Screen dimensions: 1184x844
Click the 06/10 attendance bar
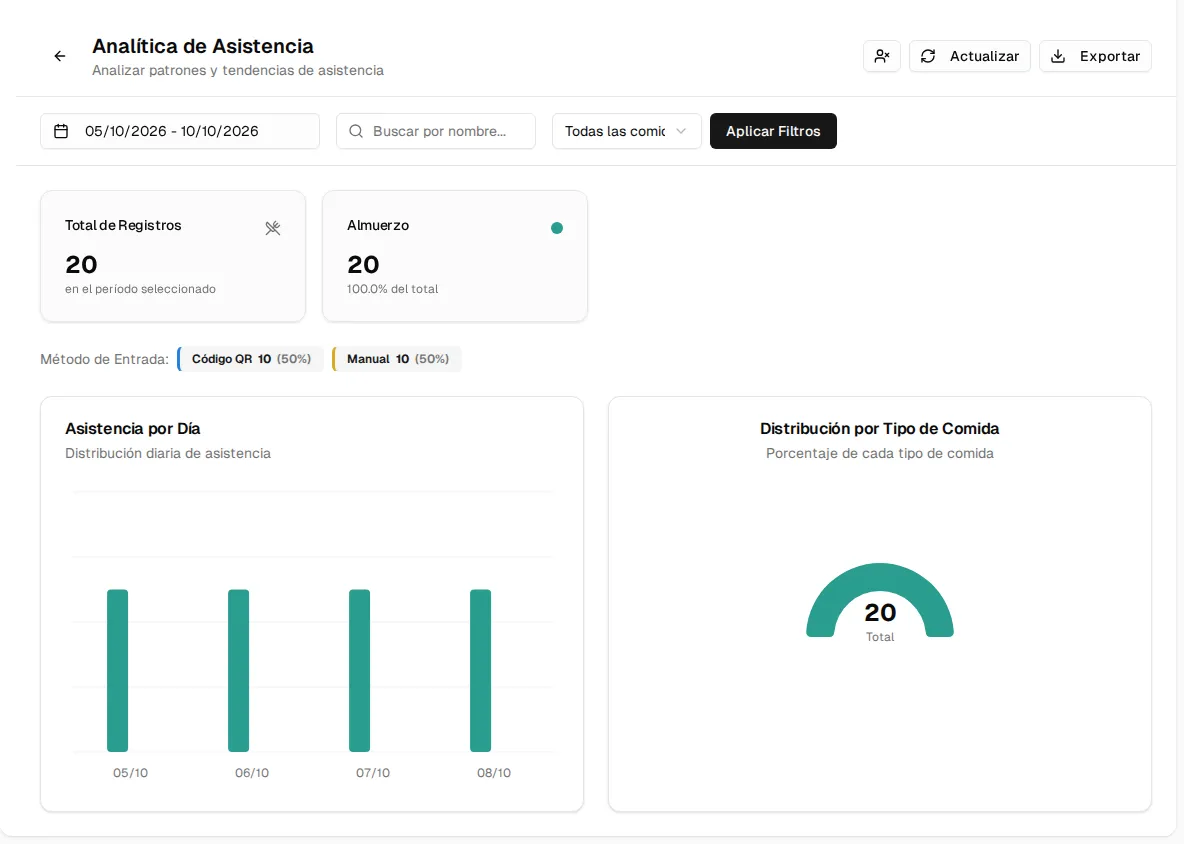[239, 670]
